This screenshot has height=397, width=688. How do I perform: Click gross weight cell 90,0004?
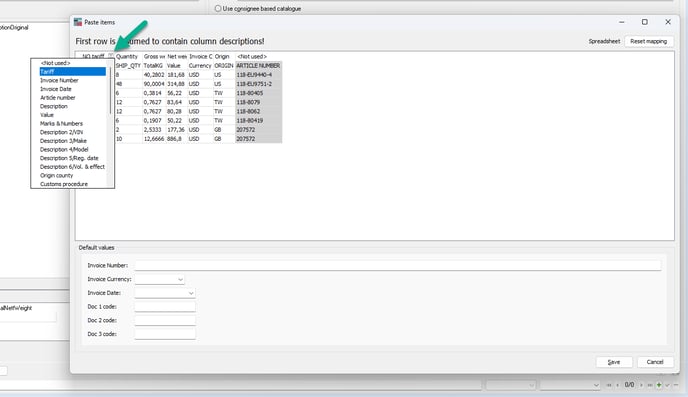click(x=154, y=84)
